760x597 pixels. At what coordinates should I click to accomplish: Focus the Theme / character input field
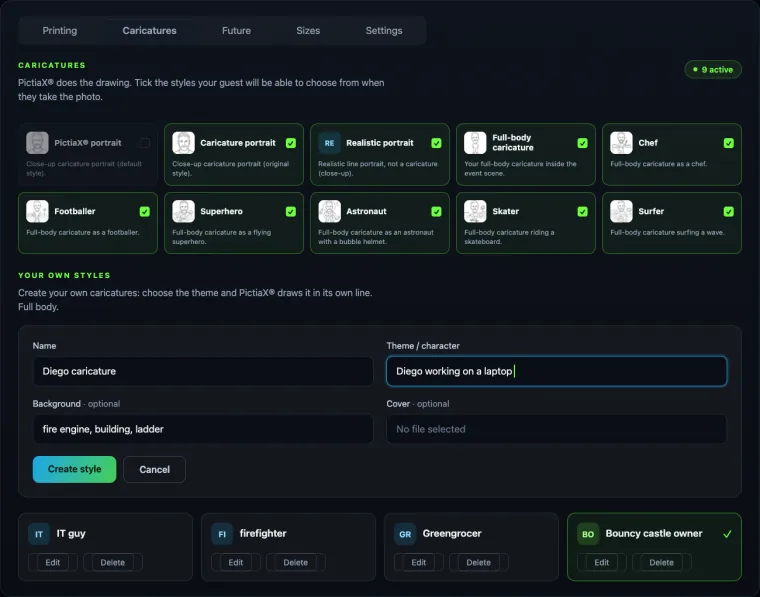point(556,371)
